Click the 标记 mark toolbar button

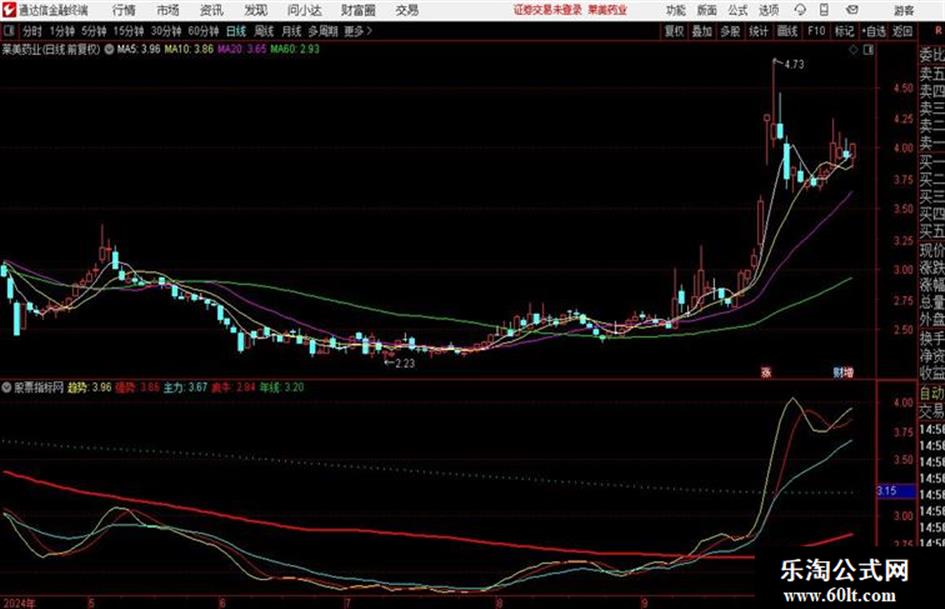[844, 31]
